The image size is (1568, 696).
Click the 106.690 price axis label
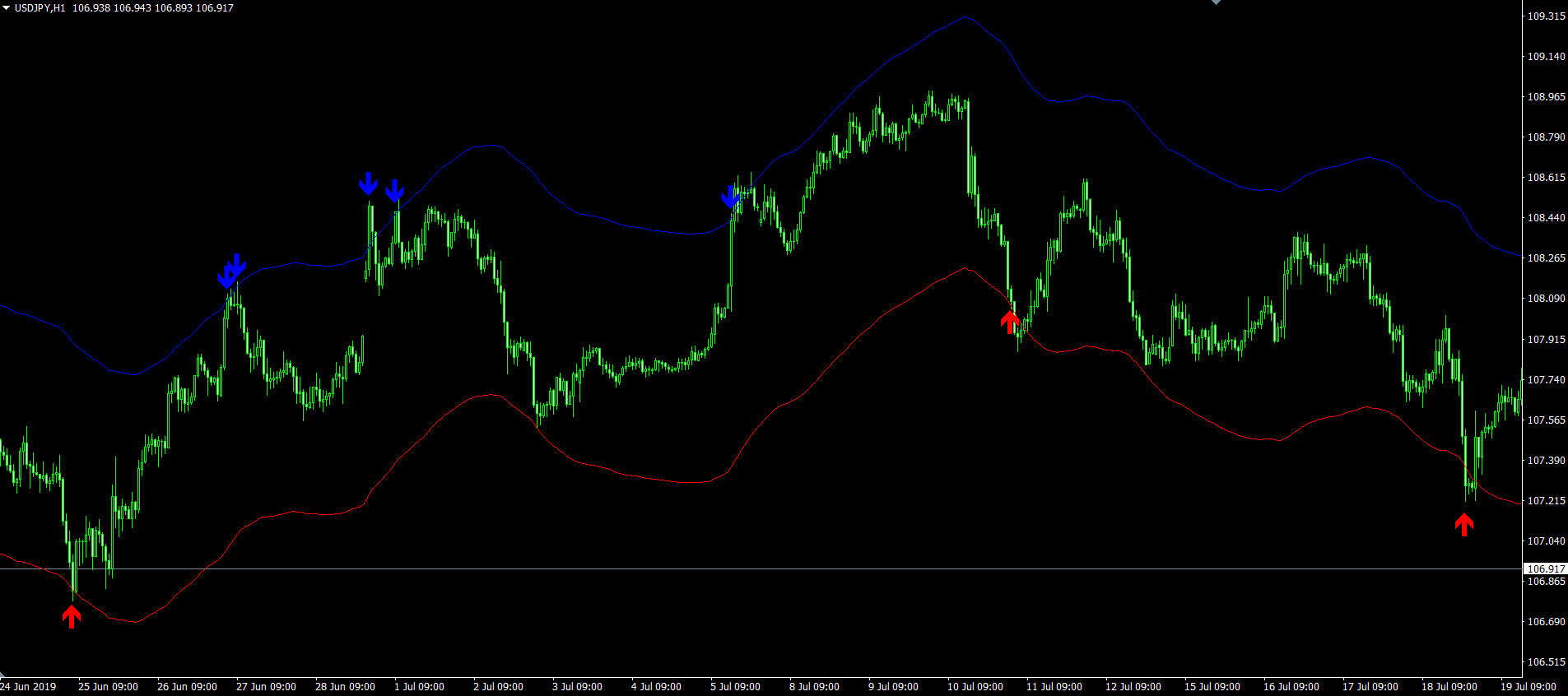(x=1547, y=622)
